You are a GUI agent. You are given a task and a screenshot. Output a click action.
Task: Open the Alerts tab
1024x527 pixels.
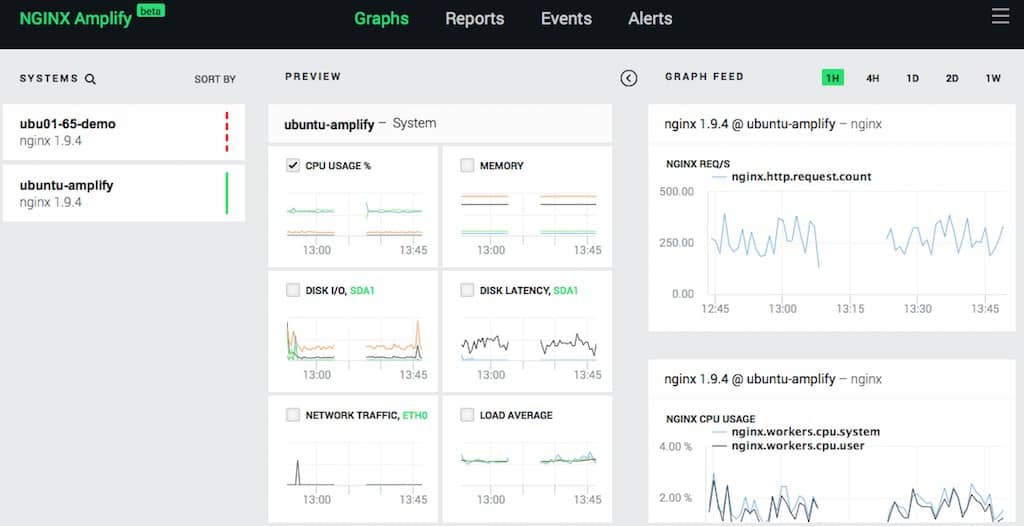[650, 18]
